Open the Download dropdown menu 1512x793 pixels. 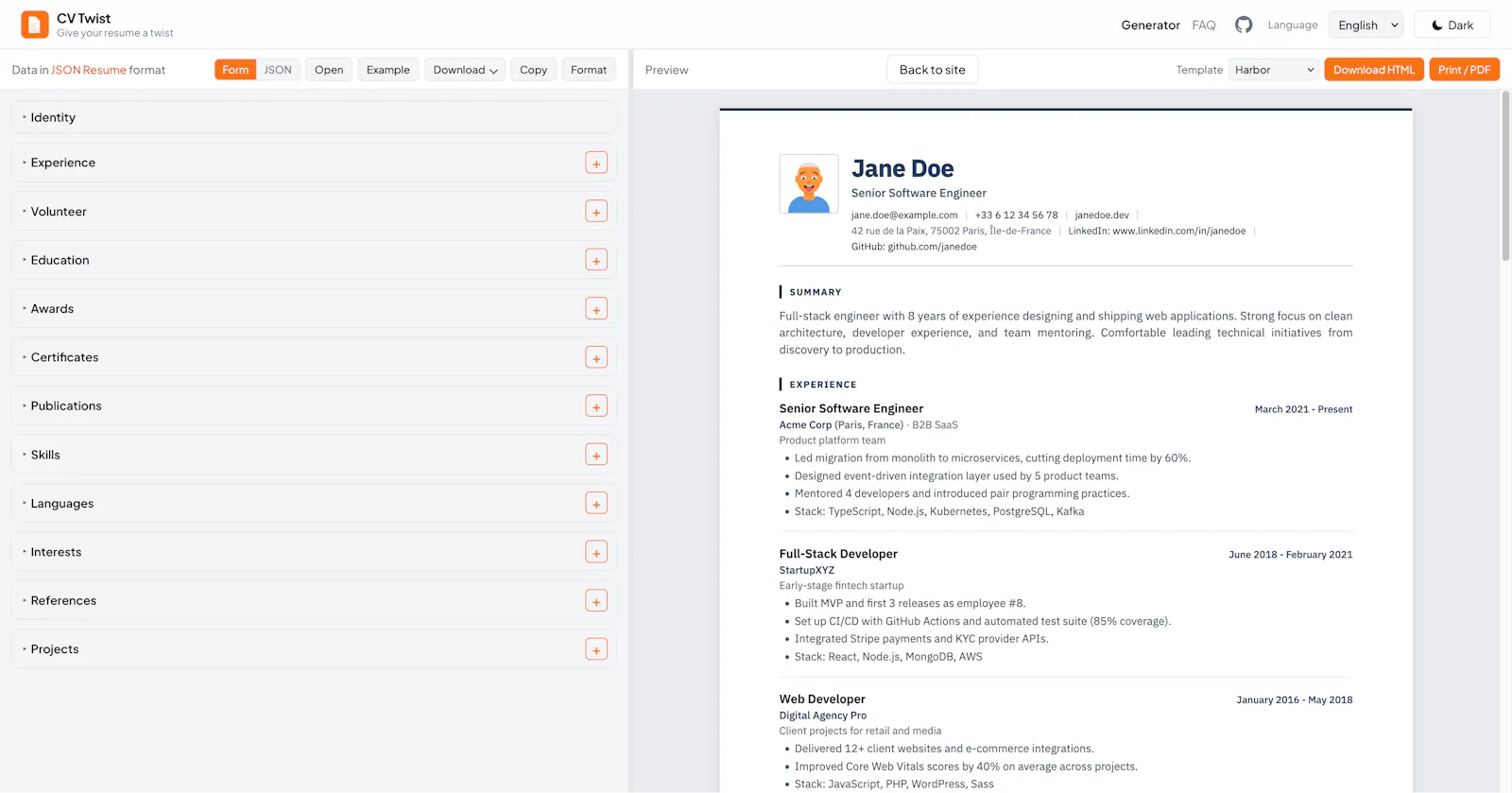[x=465, y=69]
